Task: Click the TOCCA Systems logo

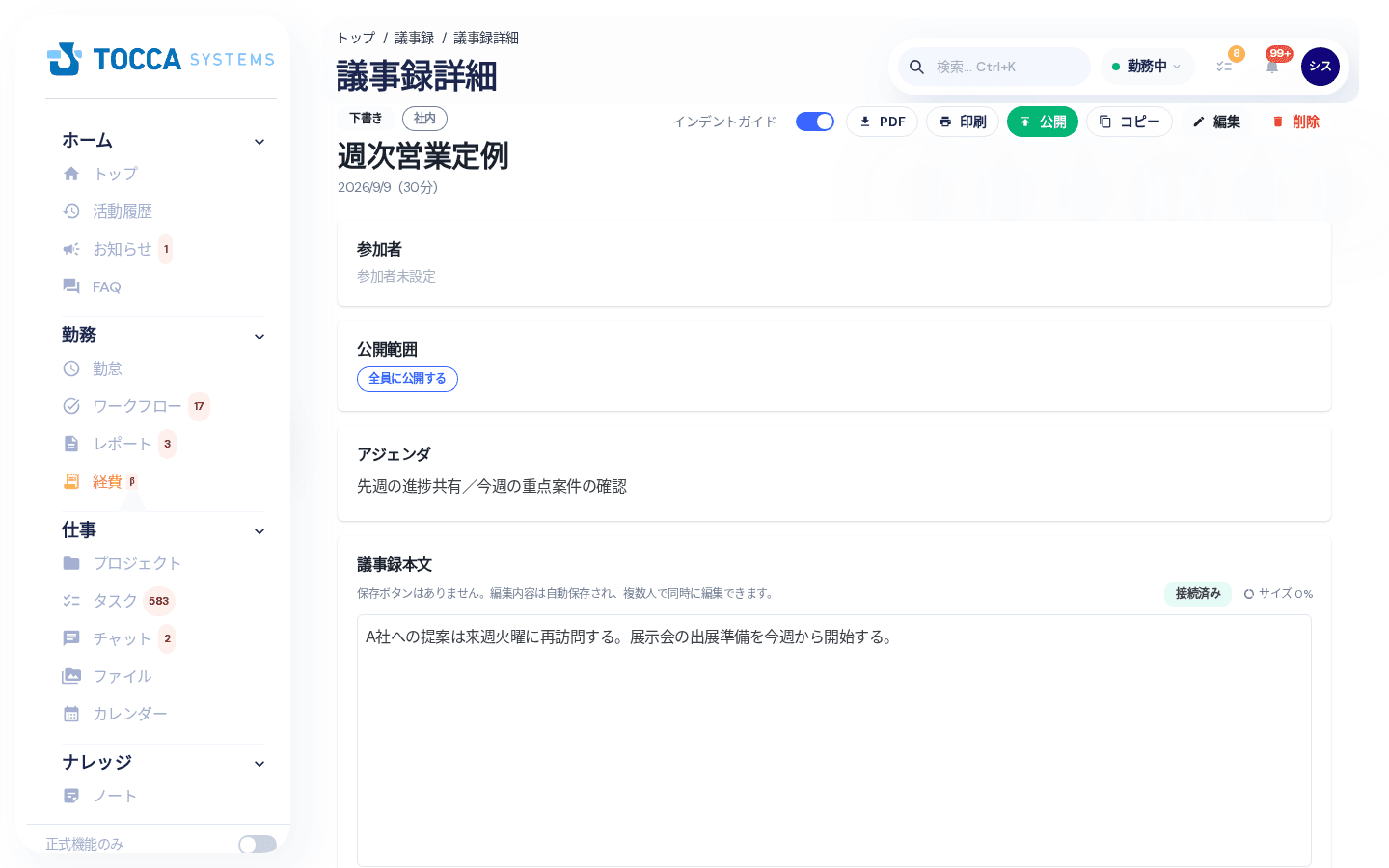Action: point(161,59)
